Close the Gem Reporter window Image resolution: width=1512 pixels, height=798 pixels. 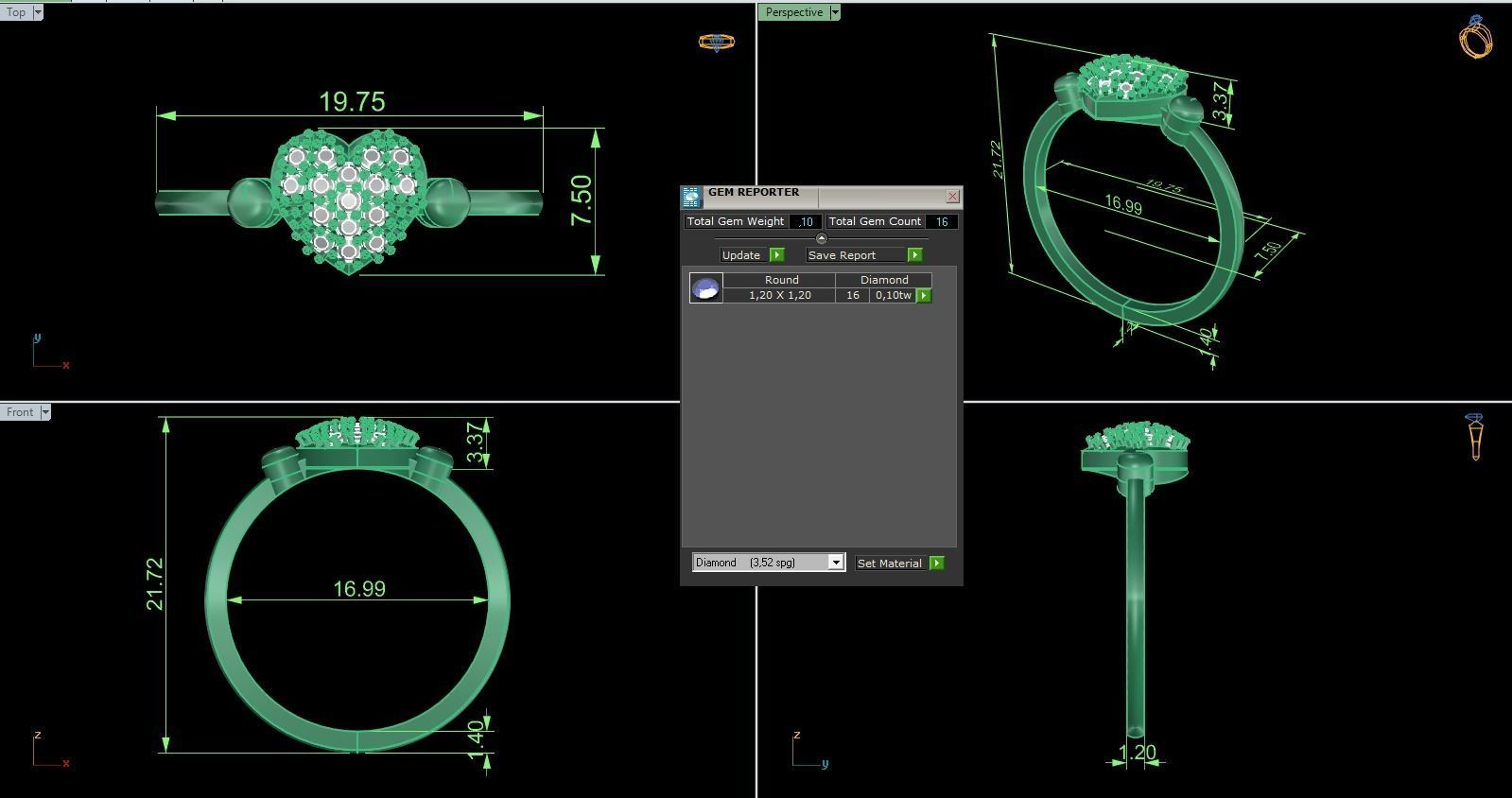(x=952, y=197)
